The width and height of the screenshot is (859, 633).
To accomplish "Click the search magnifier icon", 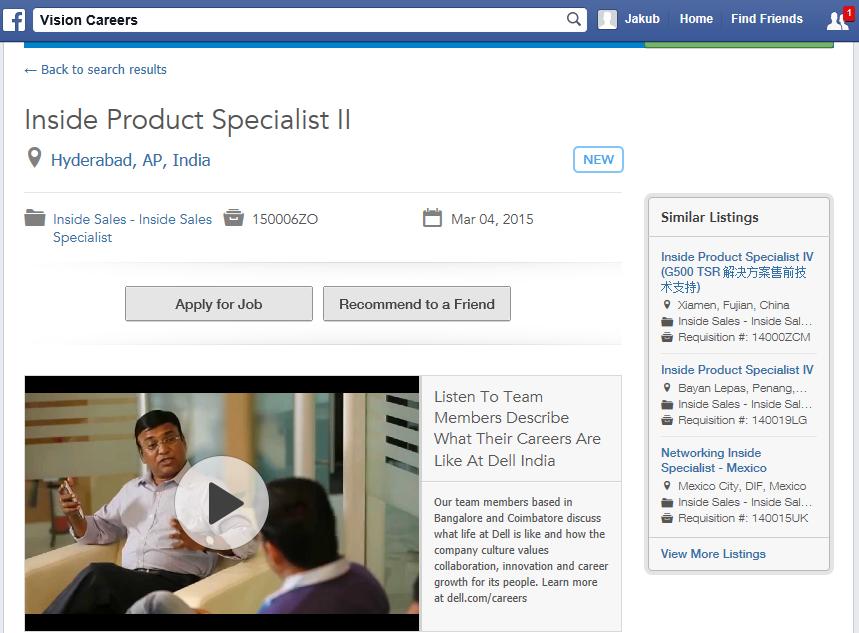I will point(574,19).
